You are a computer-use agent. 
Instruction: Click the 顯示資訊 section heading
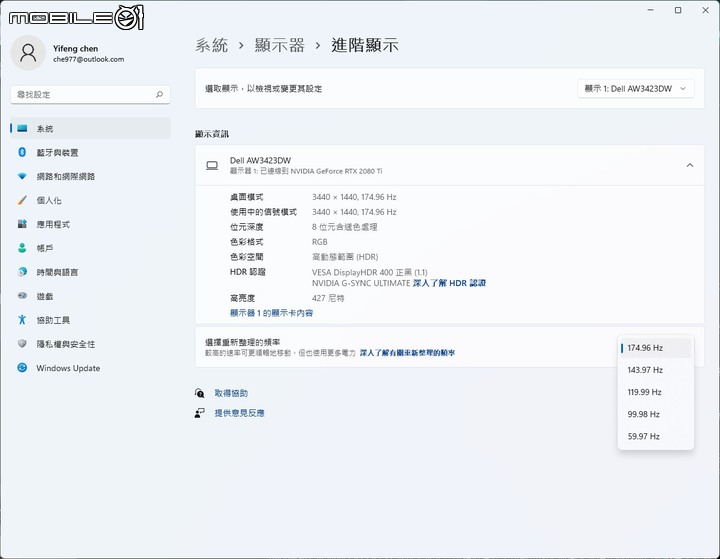click(212, 134)
